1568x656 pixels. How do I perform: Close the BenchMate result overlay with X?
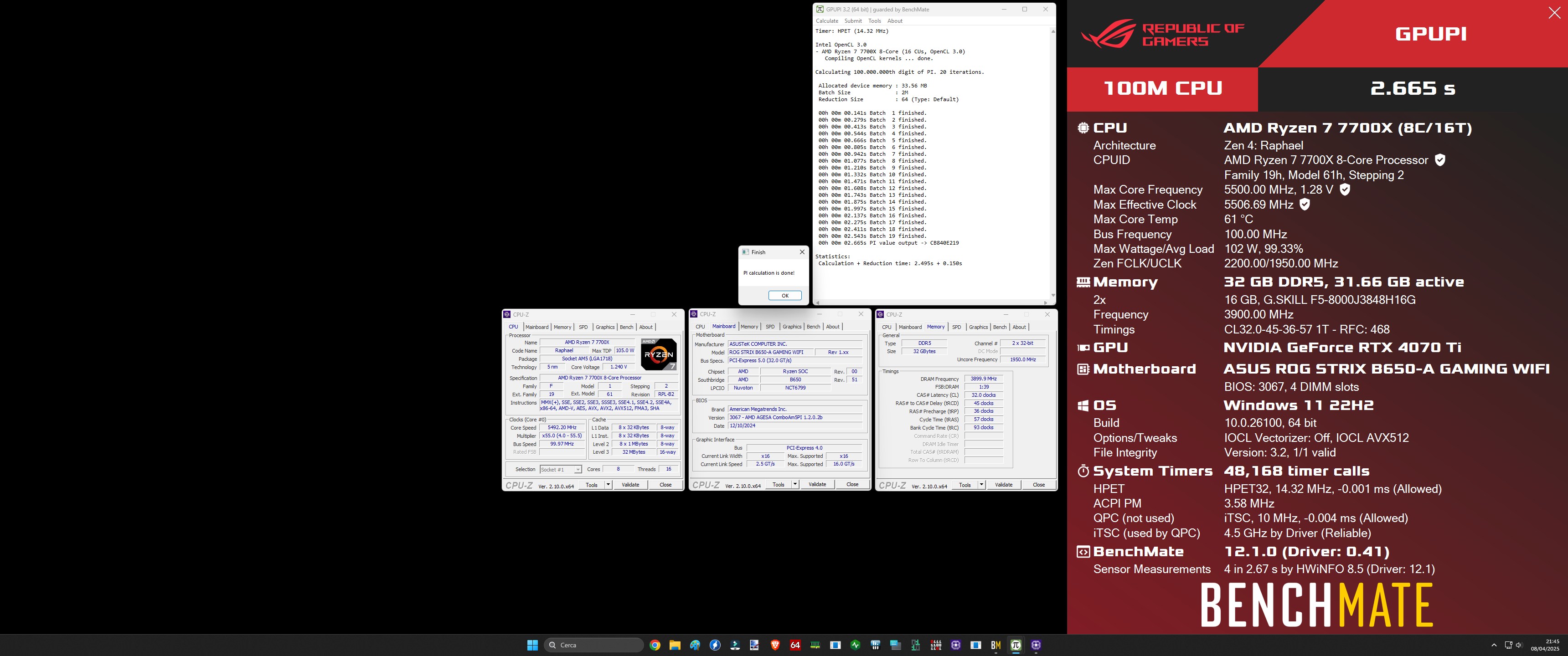click(x=1554, y=13)
